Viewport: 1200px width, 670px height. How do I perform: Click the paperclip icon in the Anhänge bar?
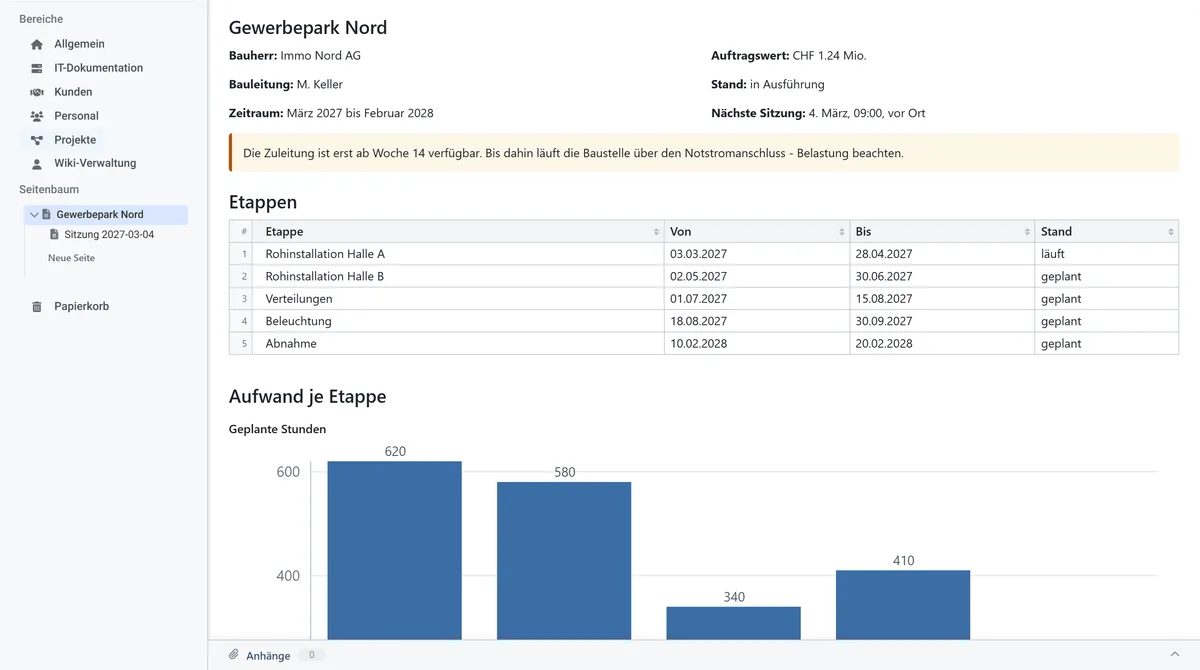tap(234, 655)
